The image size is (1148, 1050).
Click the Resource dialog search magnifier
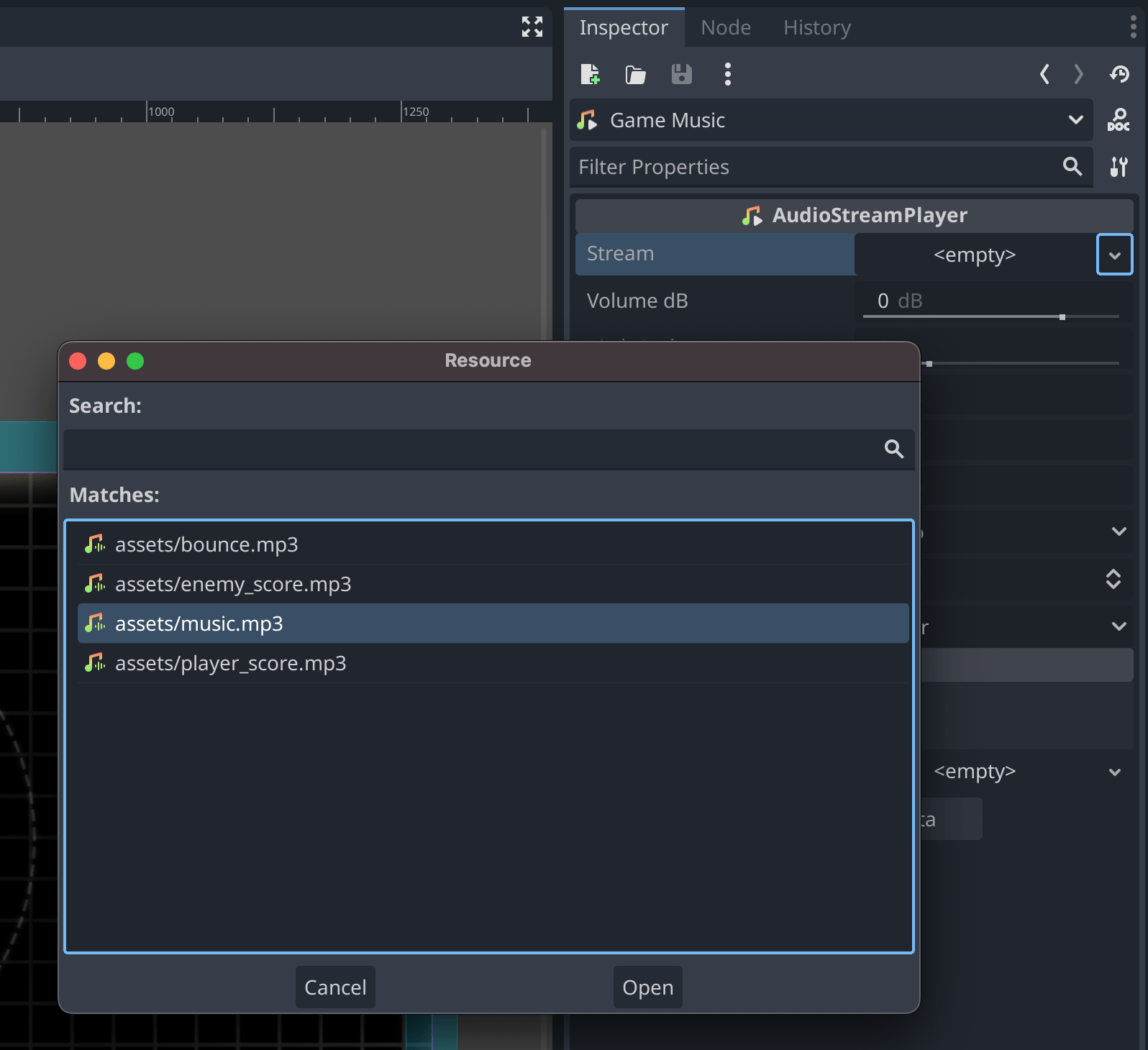(893, 449)
